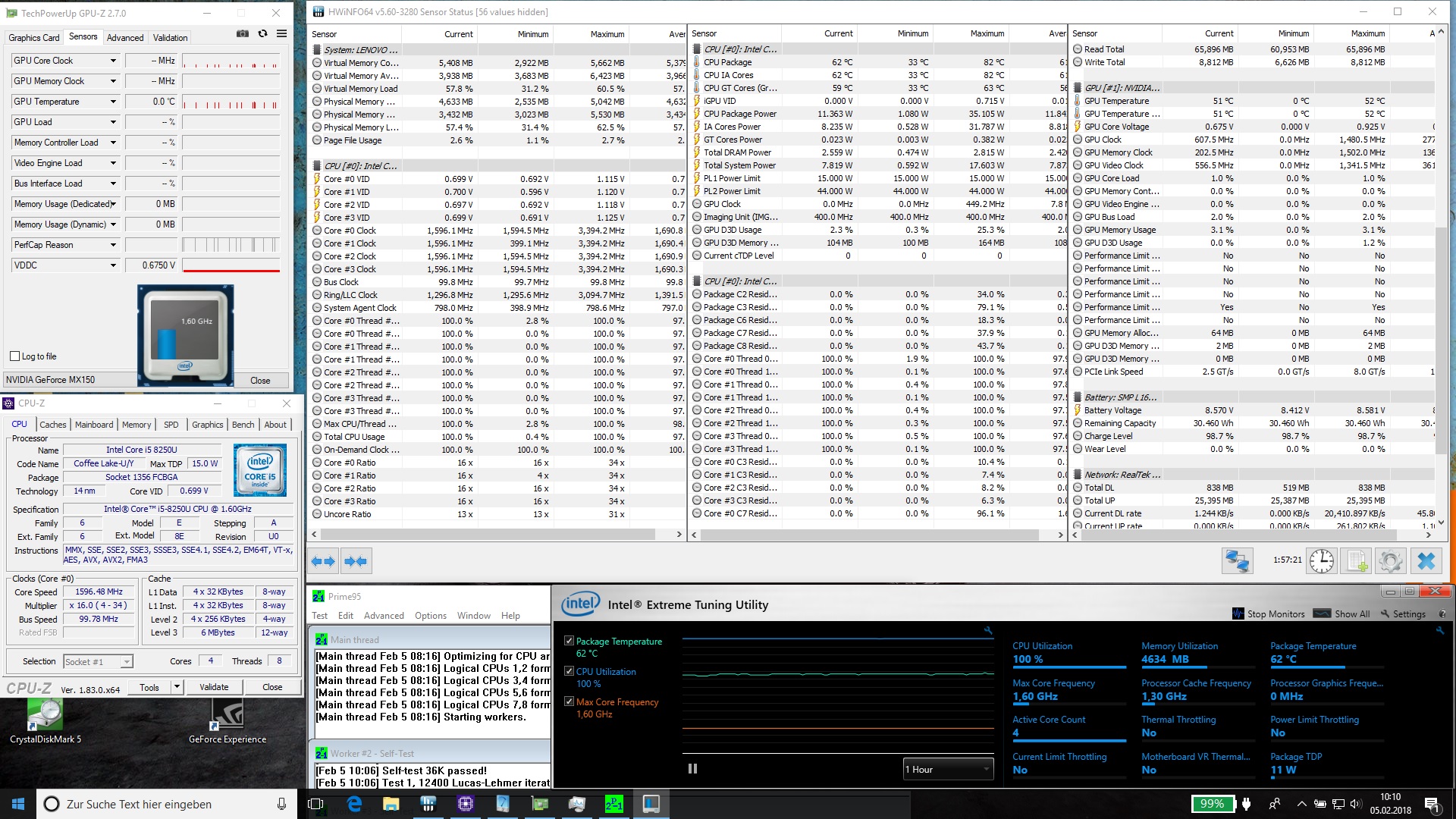Click the GPU-Z screenshot camera icon
Screen dimensions: 1456x819
point(243,34)
